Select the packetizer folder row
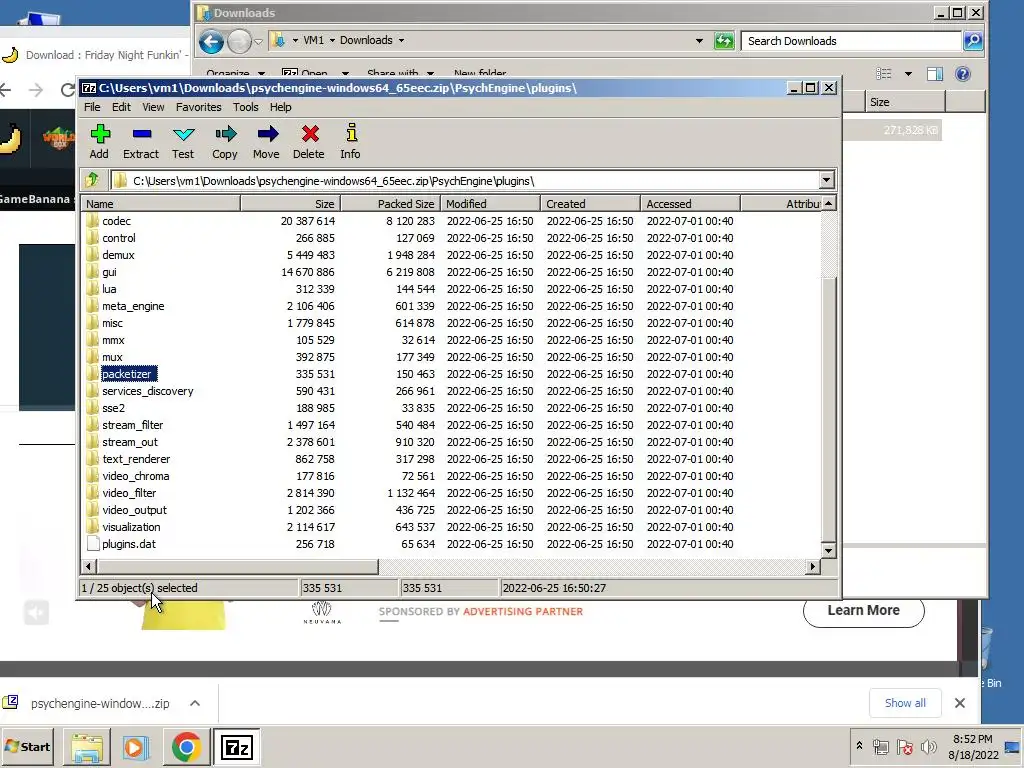Viewport: 1024px width, 768px height. pos(451,374)
